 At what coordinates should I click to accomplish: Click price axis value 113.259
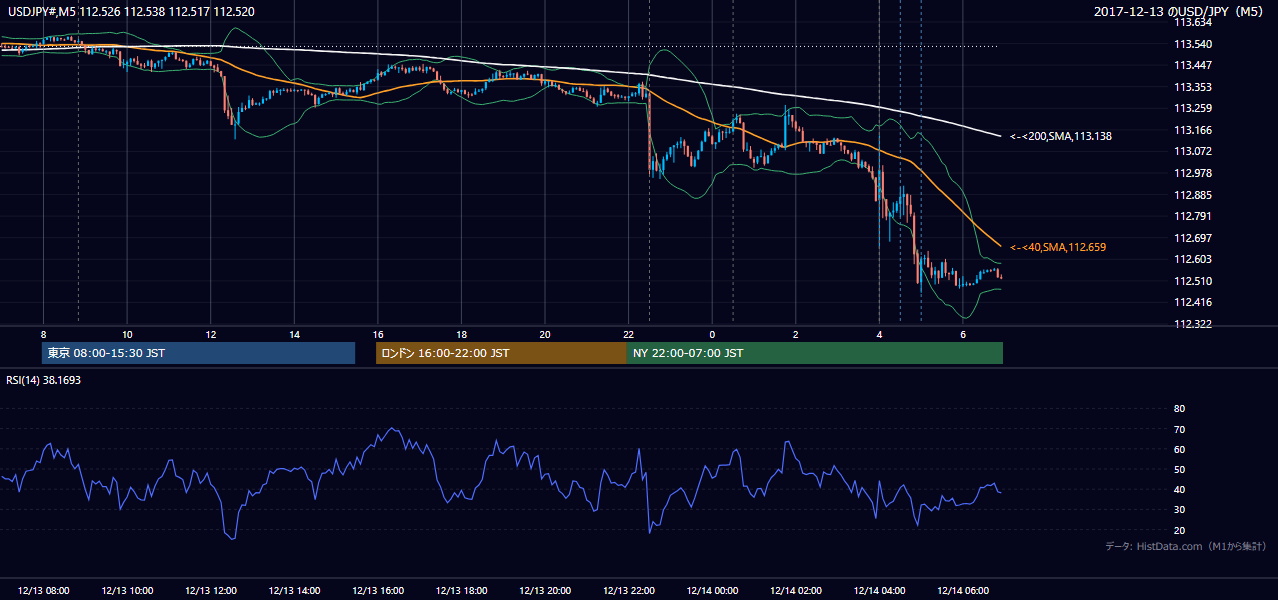(1191, 108)
